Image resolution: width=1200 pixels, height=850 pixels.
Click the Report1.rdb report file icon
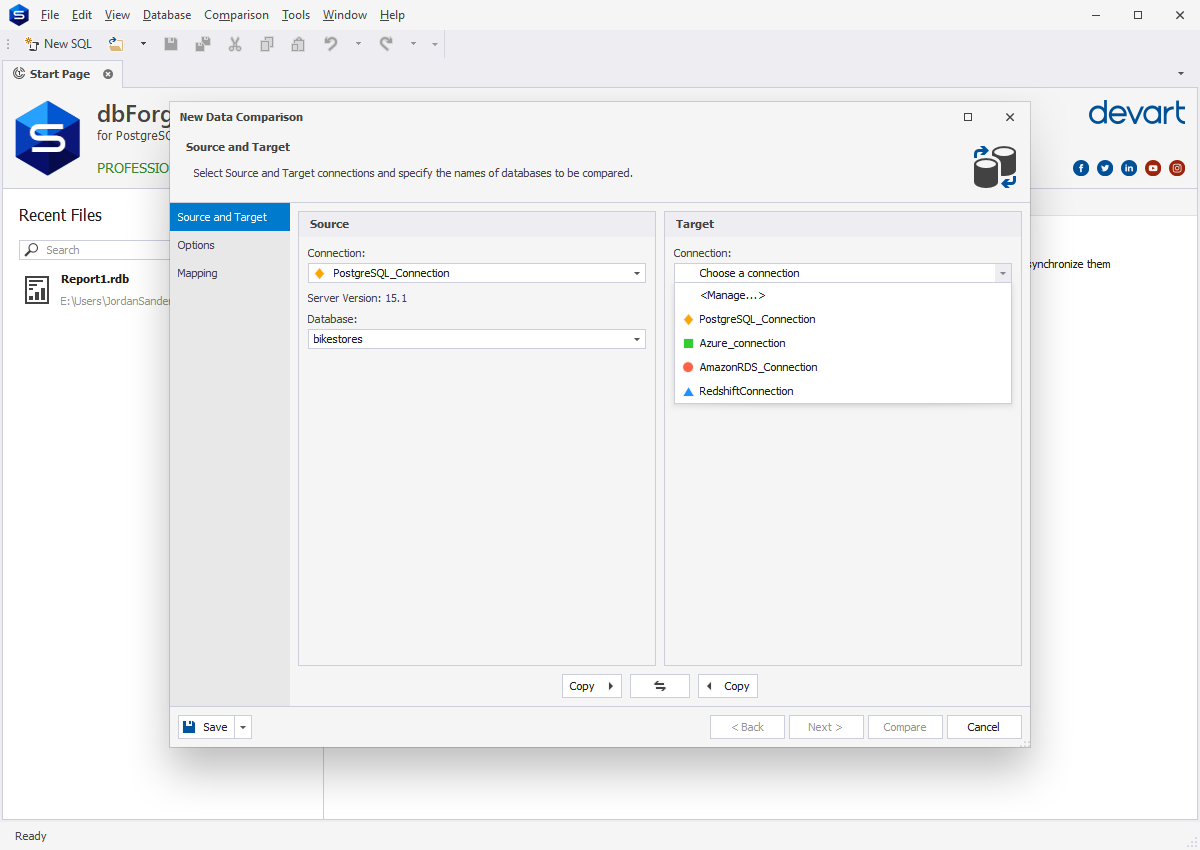coord(37,290)
